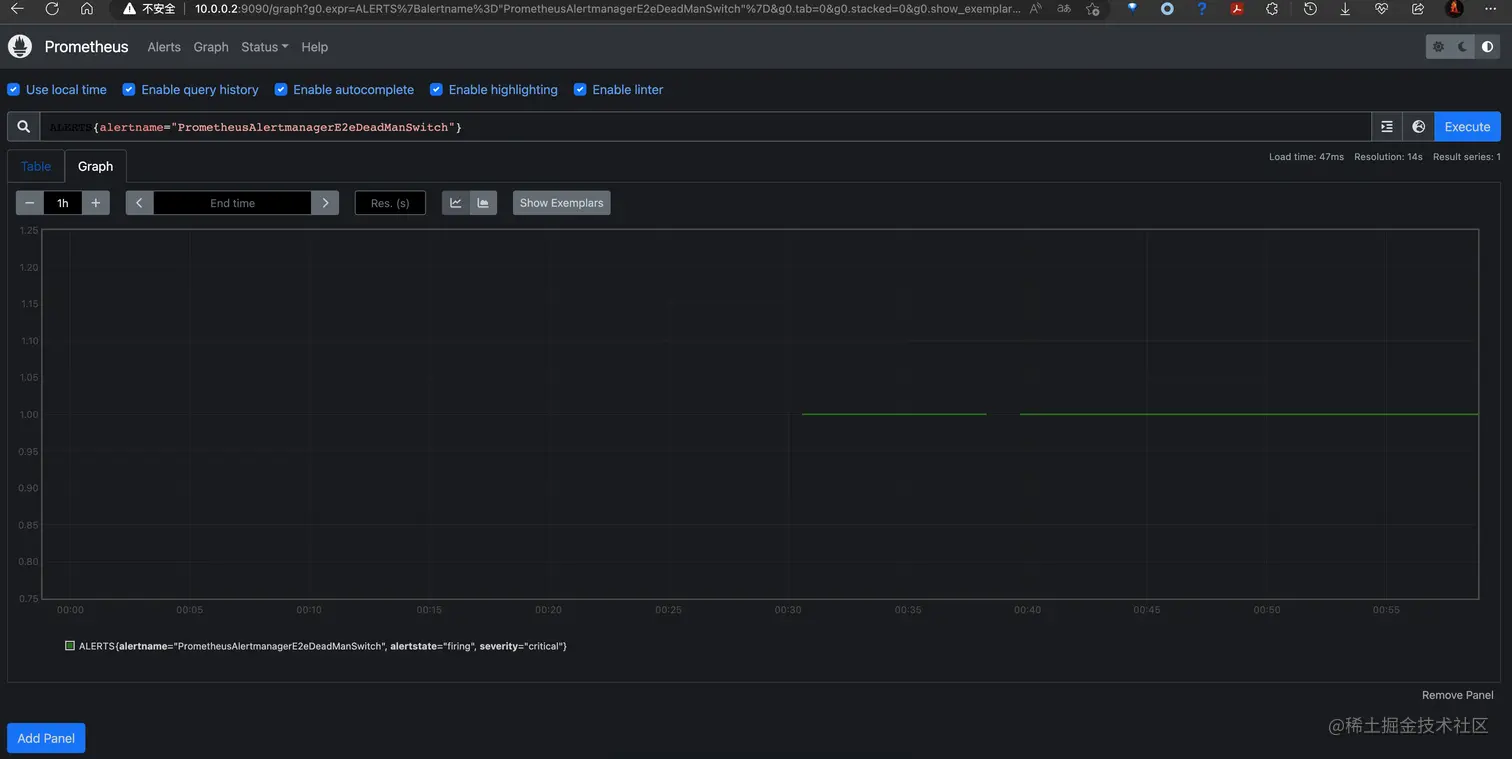Toggle the ALERTS series legend swatch
This screenshot has height=759, width=1512.
[x=70, y=646]
